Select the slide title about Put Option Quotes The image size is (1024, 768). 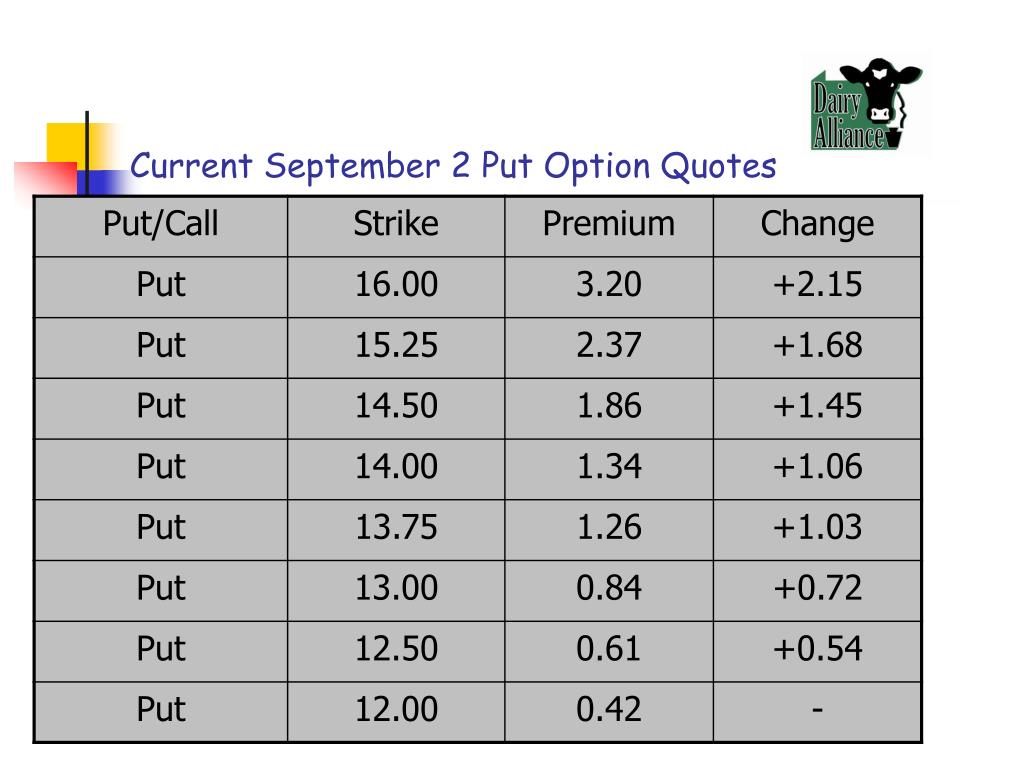(453, 166)
